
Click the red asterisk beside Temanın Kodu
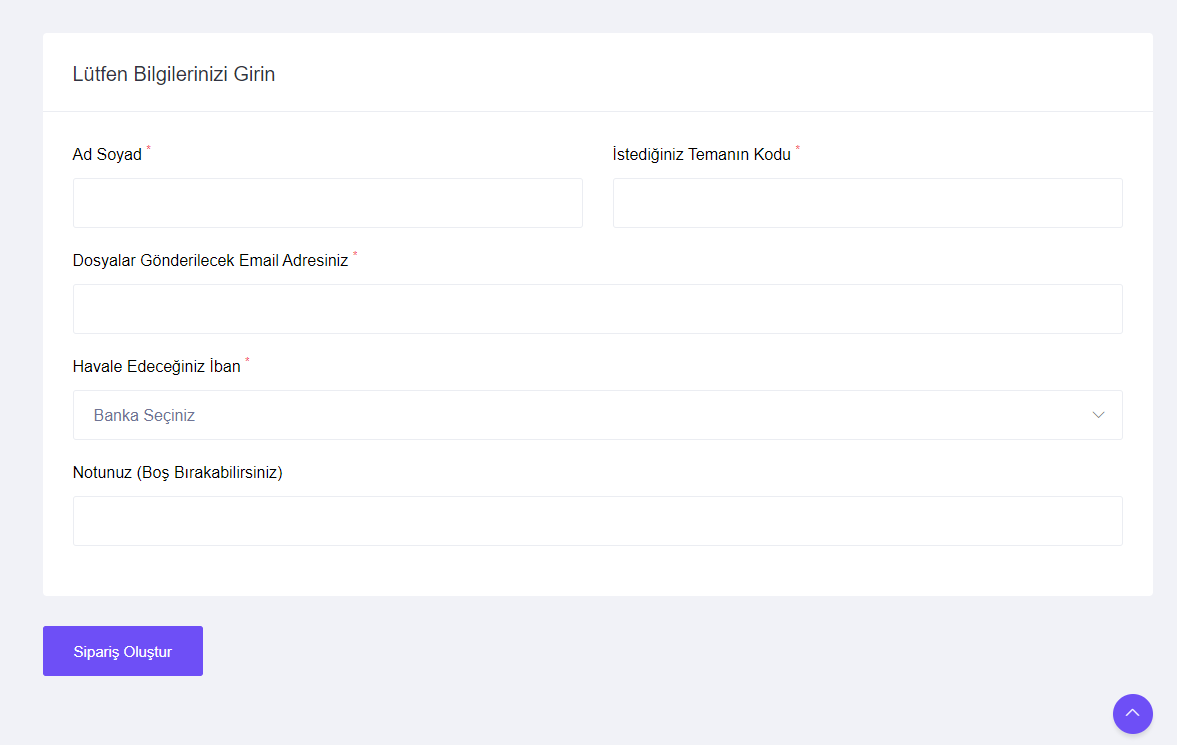[797, 149]
